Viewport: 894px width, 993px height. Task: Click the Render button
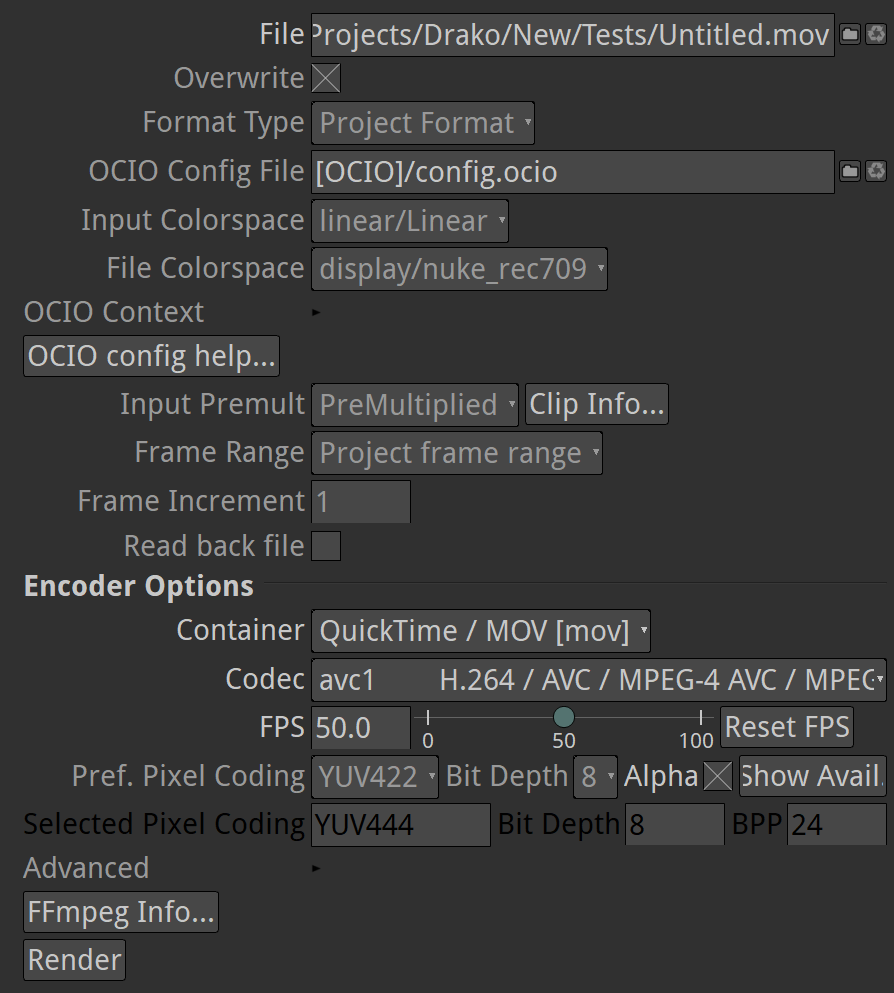[x=75, y=960]
